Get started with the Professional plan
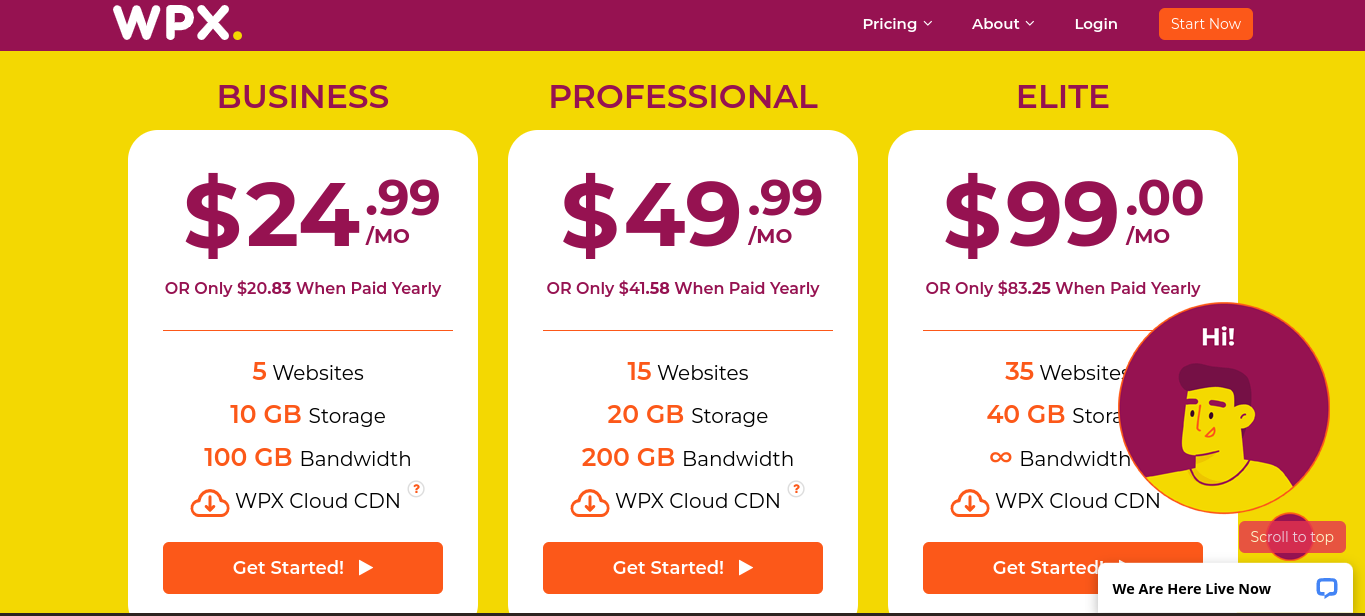The height and width of the screenshot is (616, 1365). pos(683,568)
